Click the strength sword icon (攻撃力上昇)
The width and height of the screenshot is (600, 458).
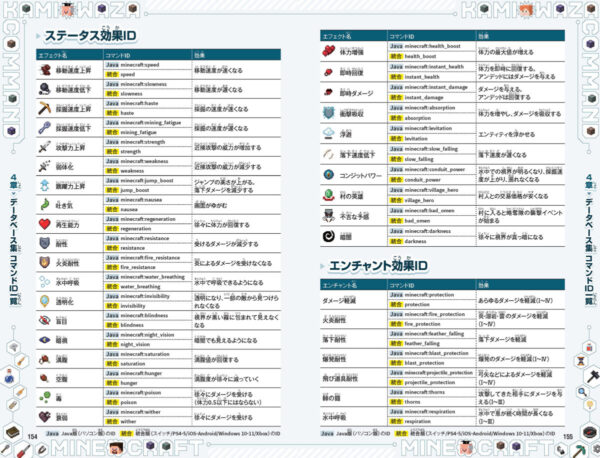(46, 144)
